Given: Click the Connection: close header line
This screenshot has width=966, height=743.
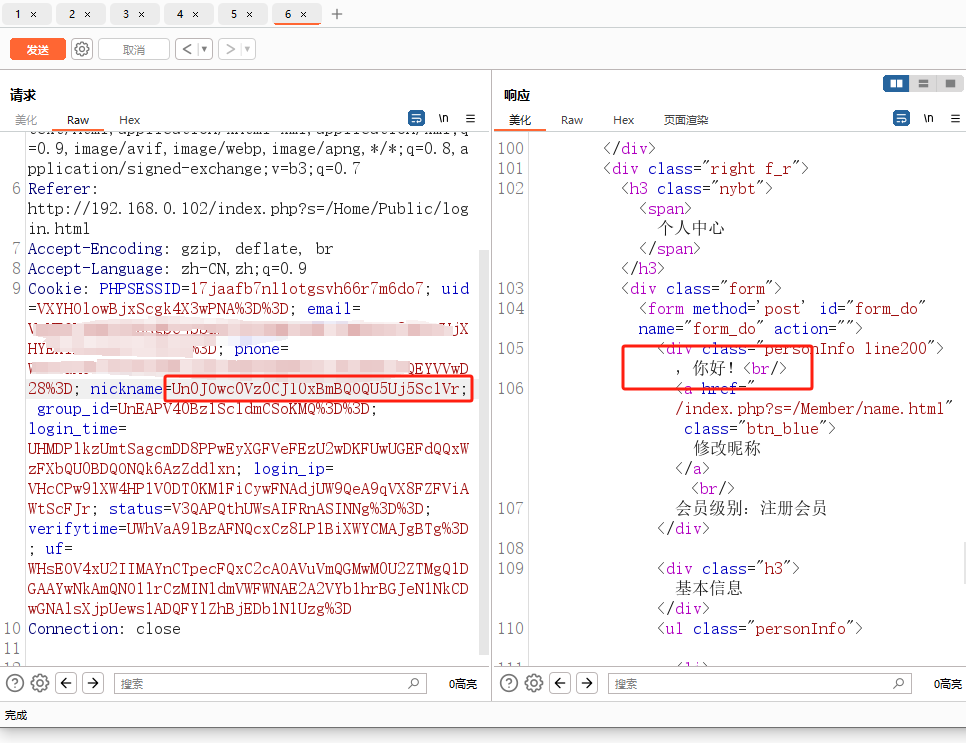Looking at the screenshot, I should click(104, 629).
